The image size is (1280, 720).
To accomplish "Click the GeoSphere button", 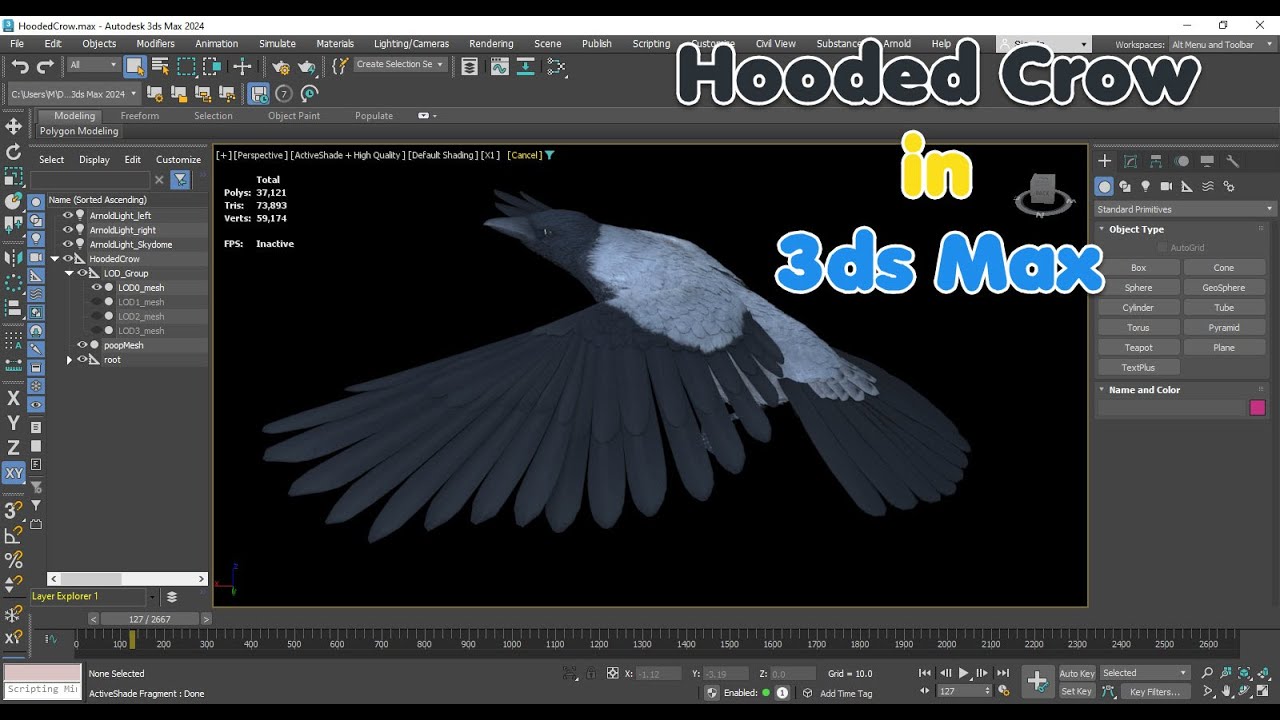I will pos(1224,288).
